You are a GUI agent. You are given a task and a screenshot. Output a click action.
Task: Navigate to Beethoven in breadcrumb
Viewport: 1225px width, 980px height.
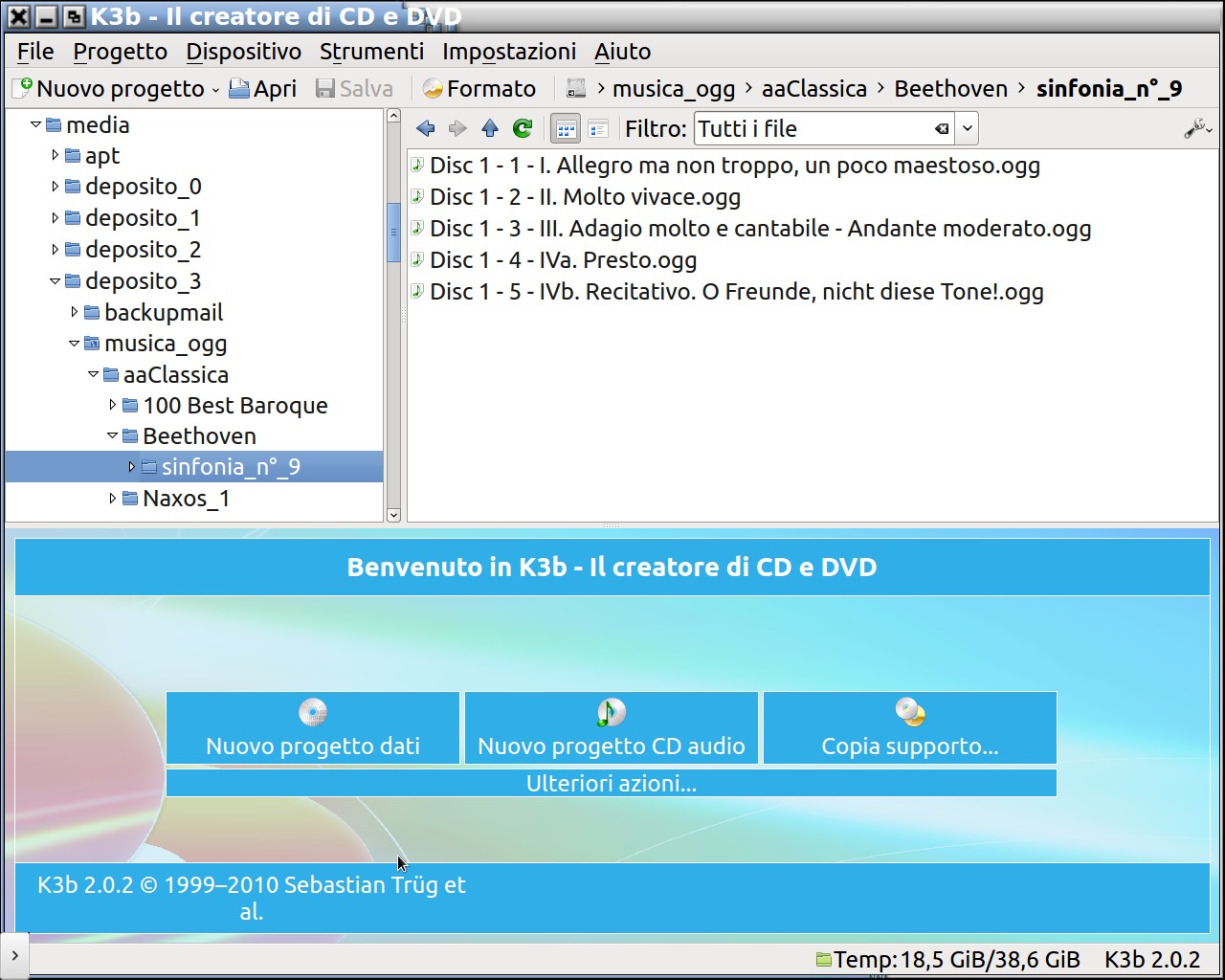click(x=951, y=88)
